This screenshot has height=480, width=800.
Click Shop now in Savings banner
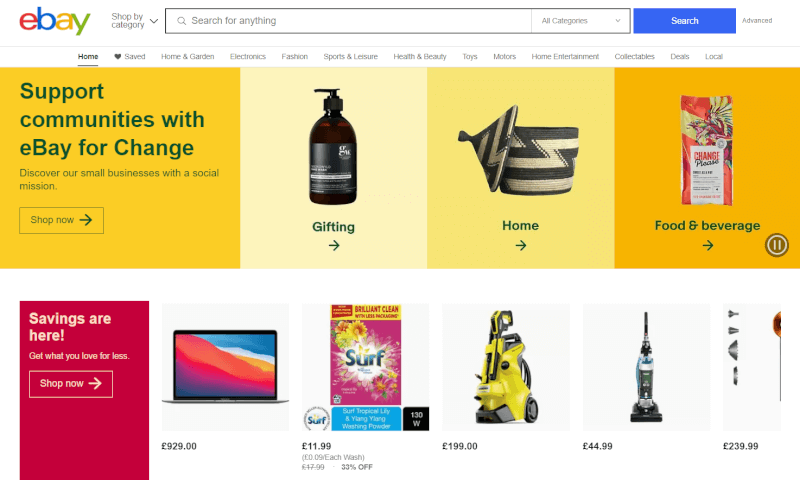[x=70, y=384]
